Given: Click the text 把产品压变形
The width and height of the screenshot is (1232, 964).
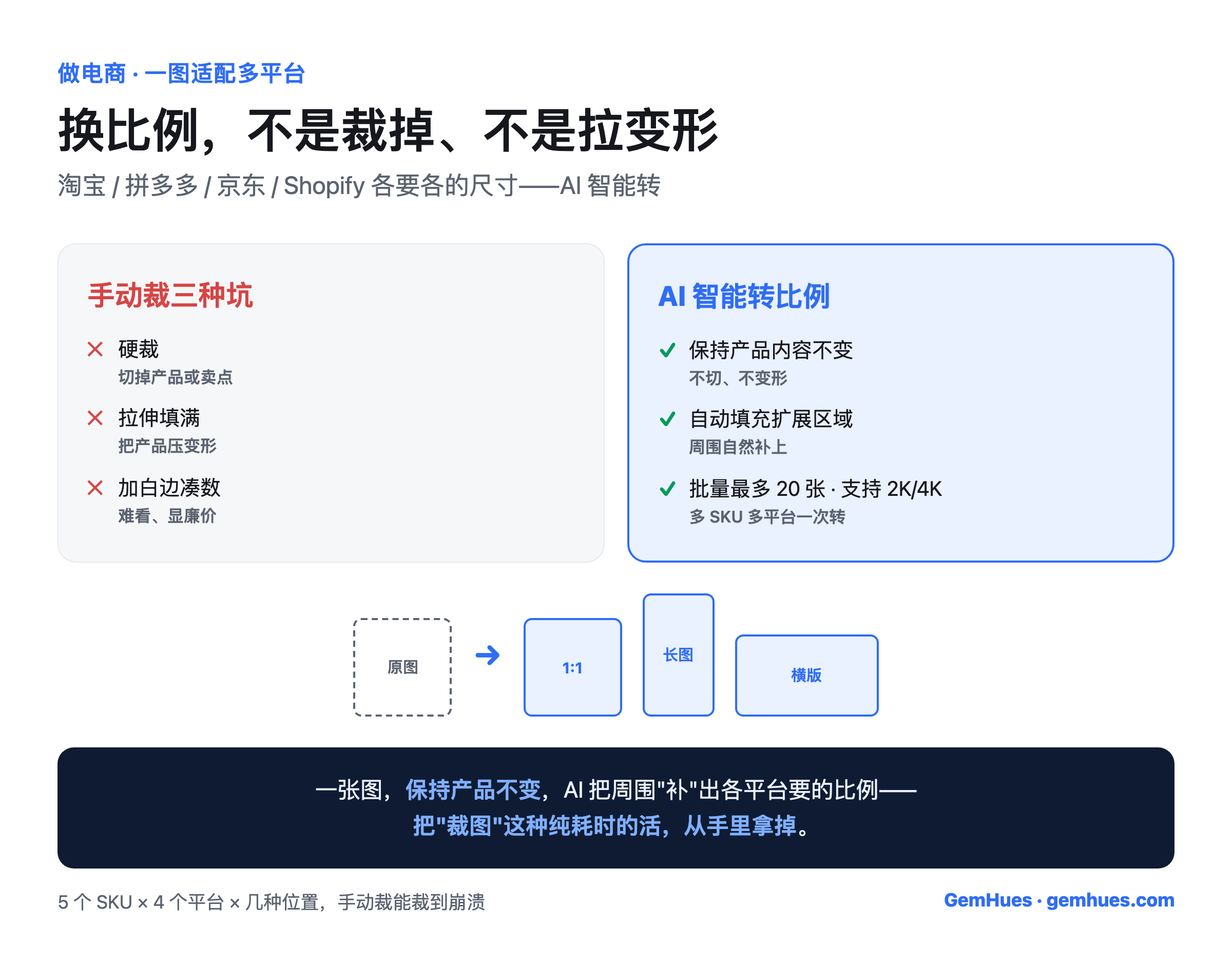Looking at the screenshot, I should 167,446.
